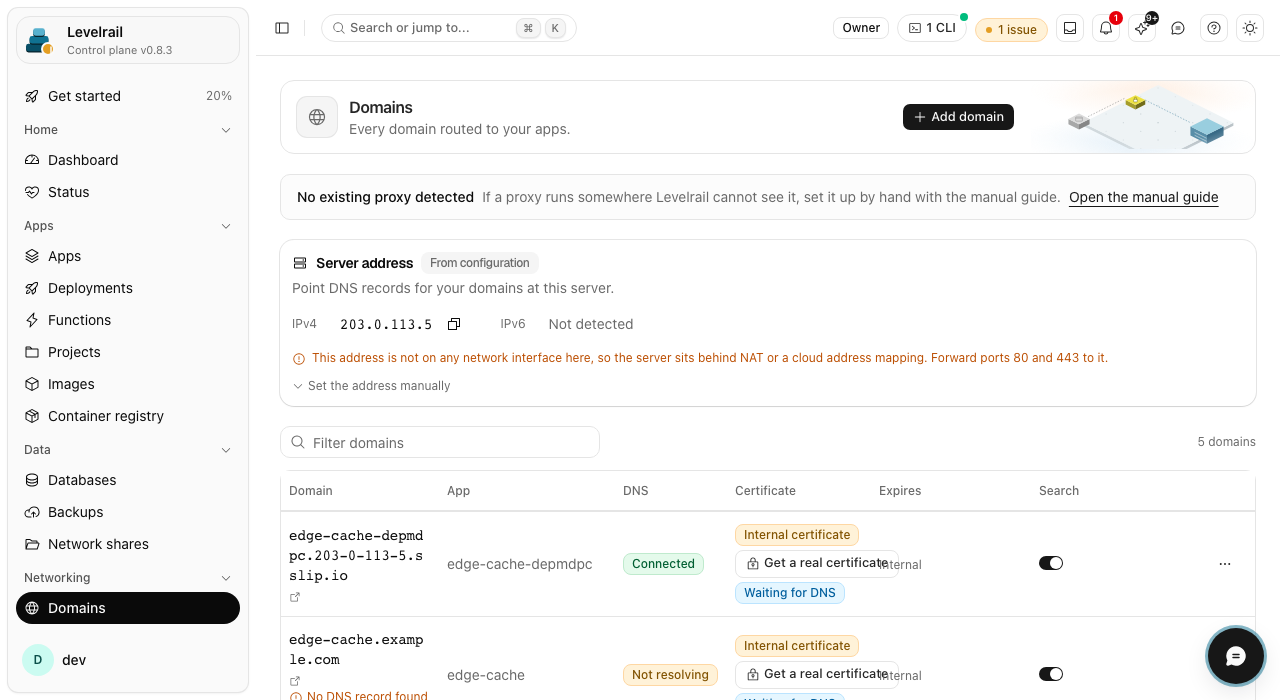Open Container registry
The image size is (1280, 700).
(x=128, y=416)
